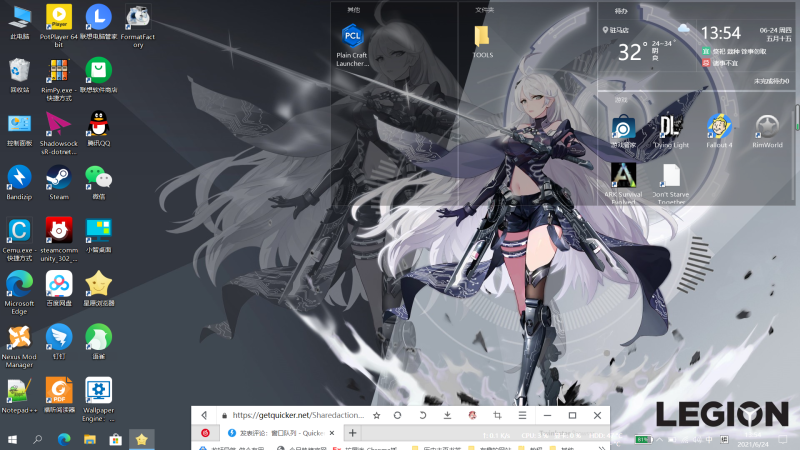
Task: Open Edge from the taskbar
Action: tap(64, 439)
